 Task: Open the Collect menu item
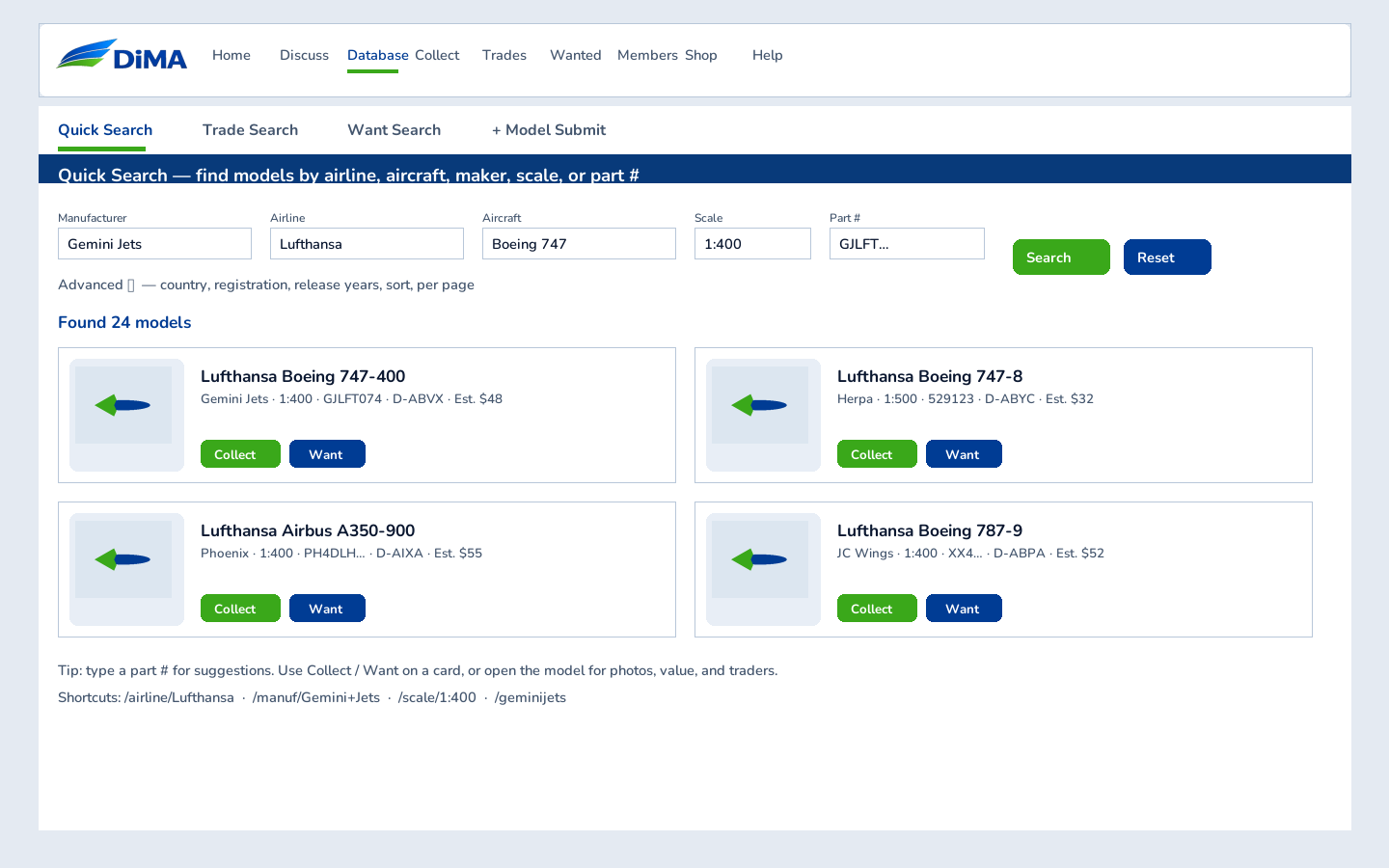[437, 55]
